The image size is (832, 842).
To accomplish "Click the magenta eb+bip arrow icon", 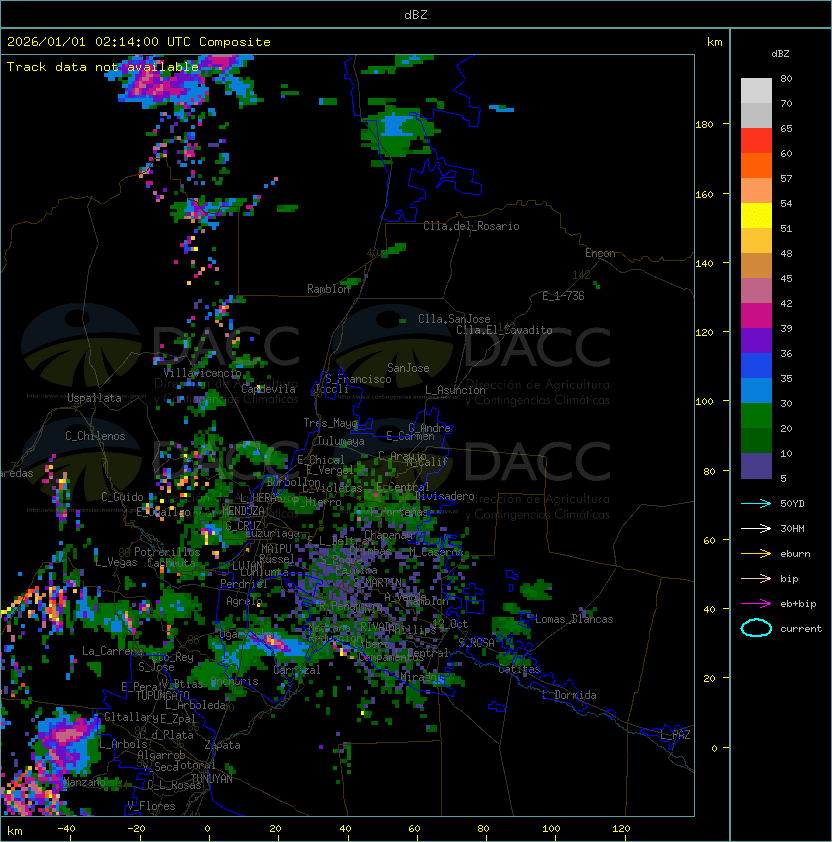I will [x=756, y=603].
